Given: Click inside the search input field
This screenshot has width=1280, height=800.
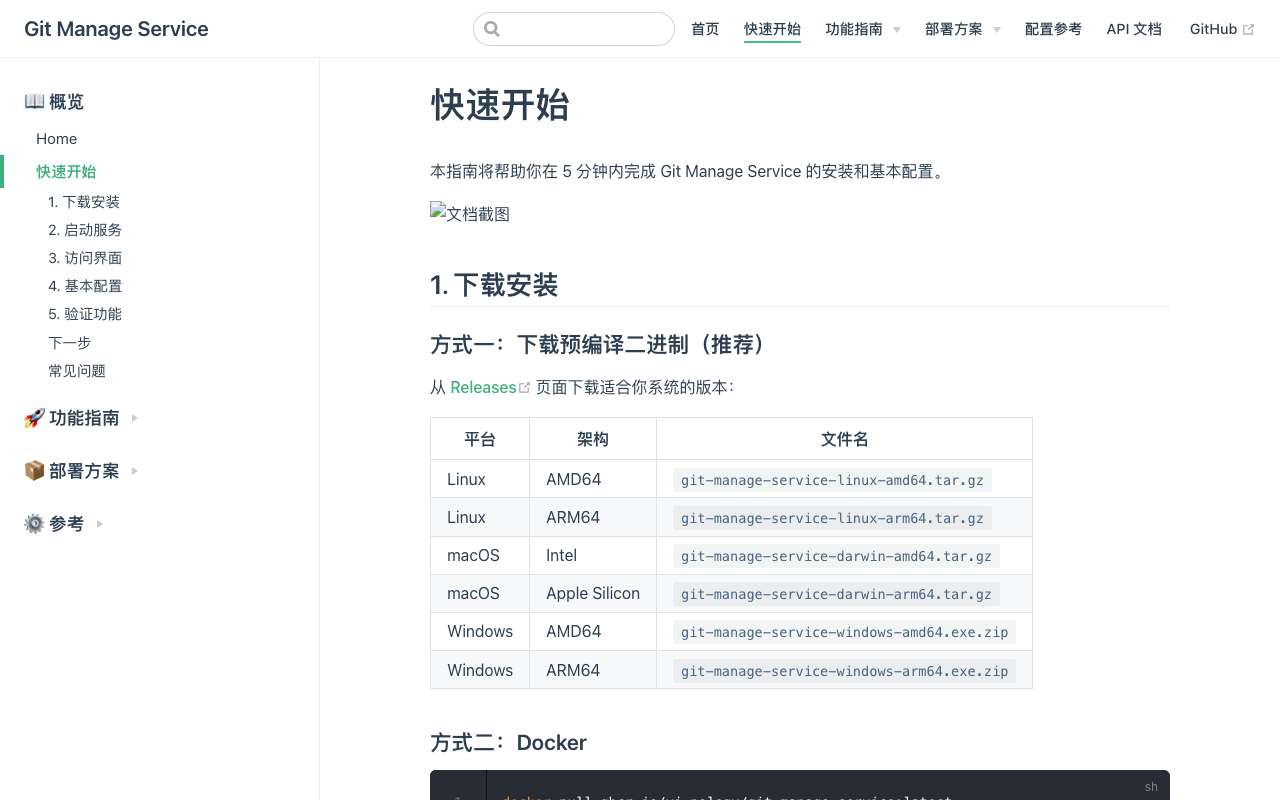Looking at the screenshot, I should click(580, 29).
